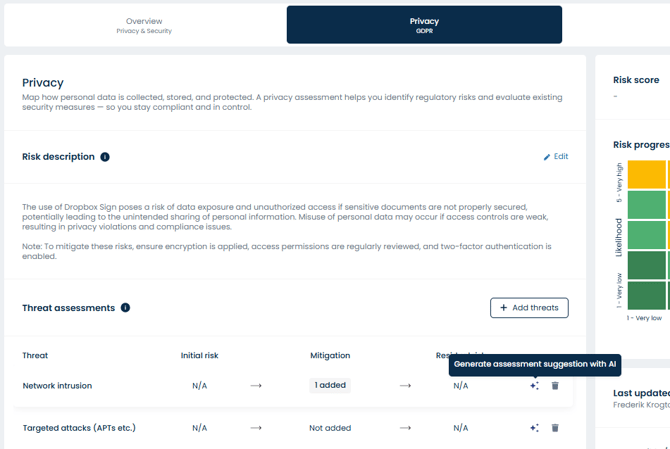Click the dark green bottom risk matrix cell

click(x=647, y=295)
